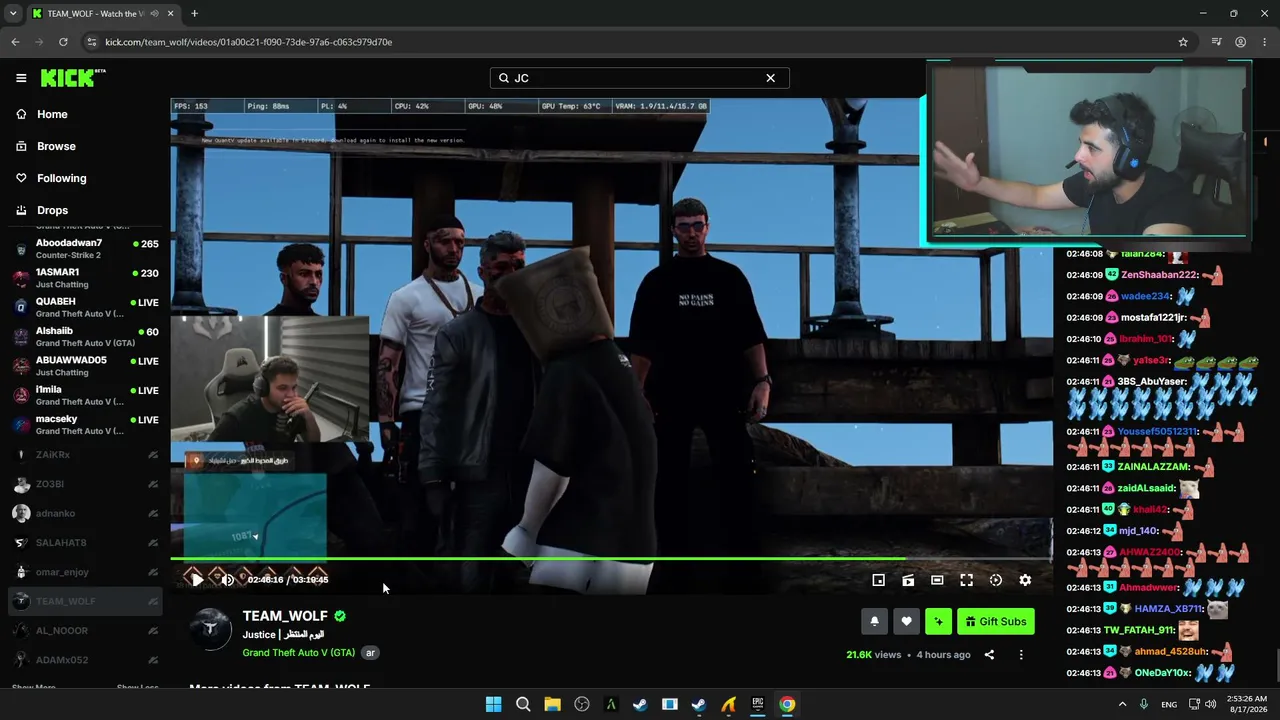Open ENG language switcher in taskbar
1280x720 pixels.
1169,704
